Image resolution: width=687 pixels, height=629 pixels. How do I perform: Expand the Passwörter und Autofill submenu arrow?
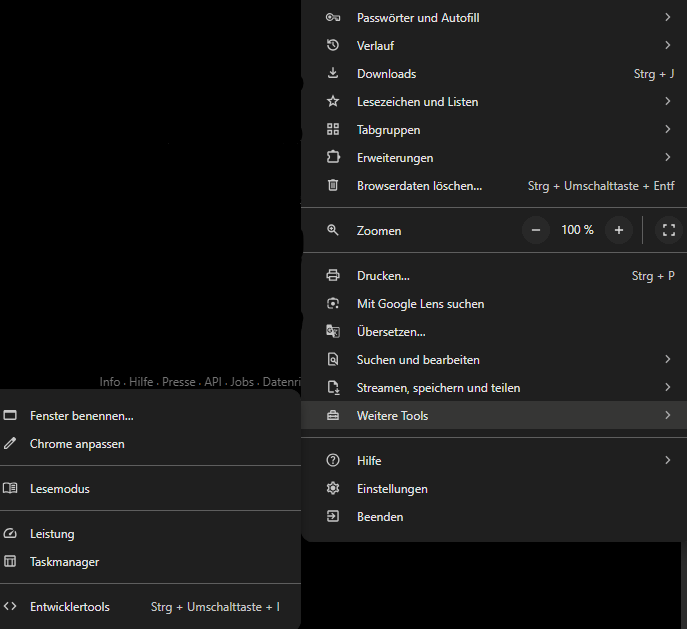point(667,17)
